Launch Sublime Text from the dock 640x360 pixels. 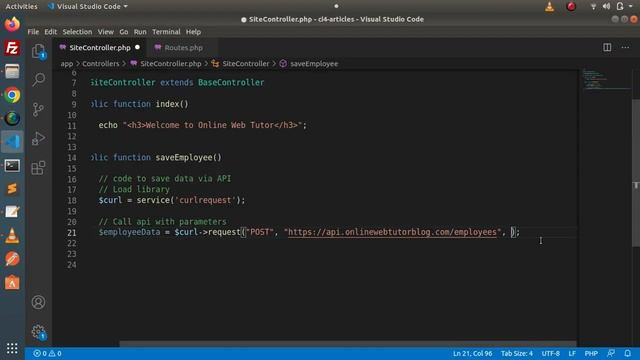click(12, 189)
